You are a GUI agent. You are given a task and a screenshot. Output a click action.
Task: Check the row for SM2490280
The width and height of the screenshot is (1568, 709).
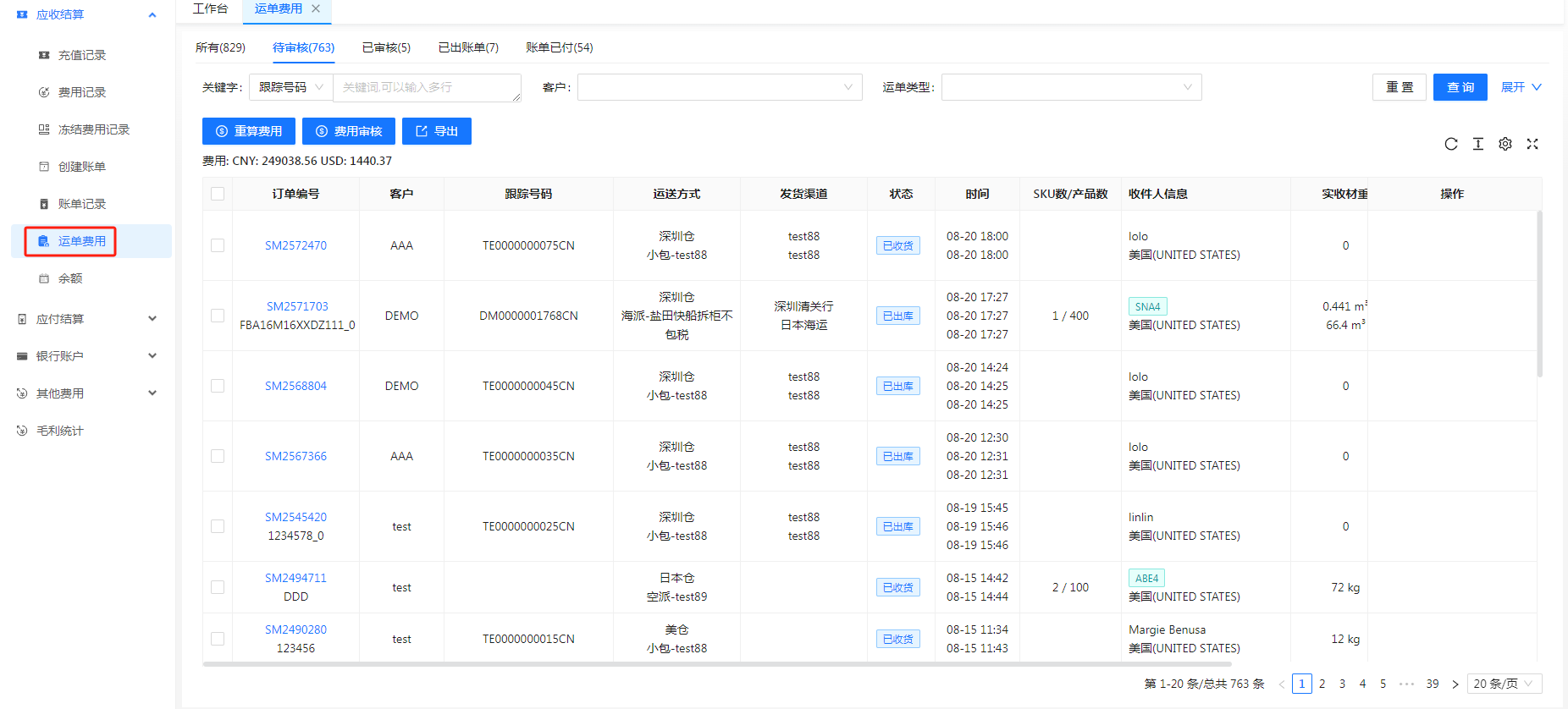218,639
